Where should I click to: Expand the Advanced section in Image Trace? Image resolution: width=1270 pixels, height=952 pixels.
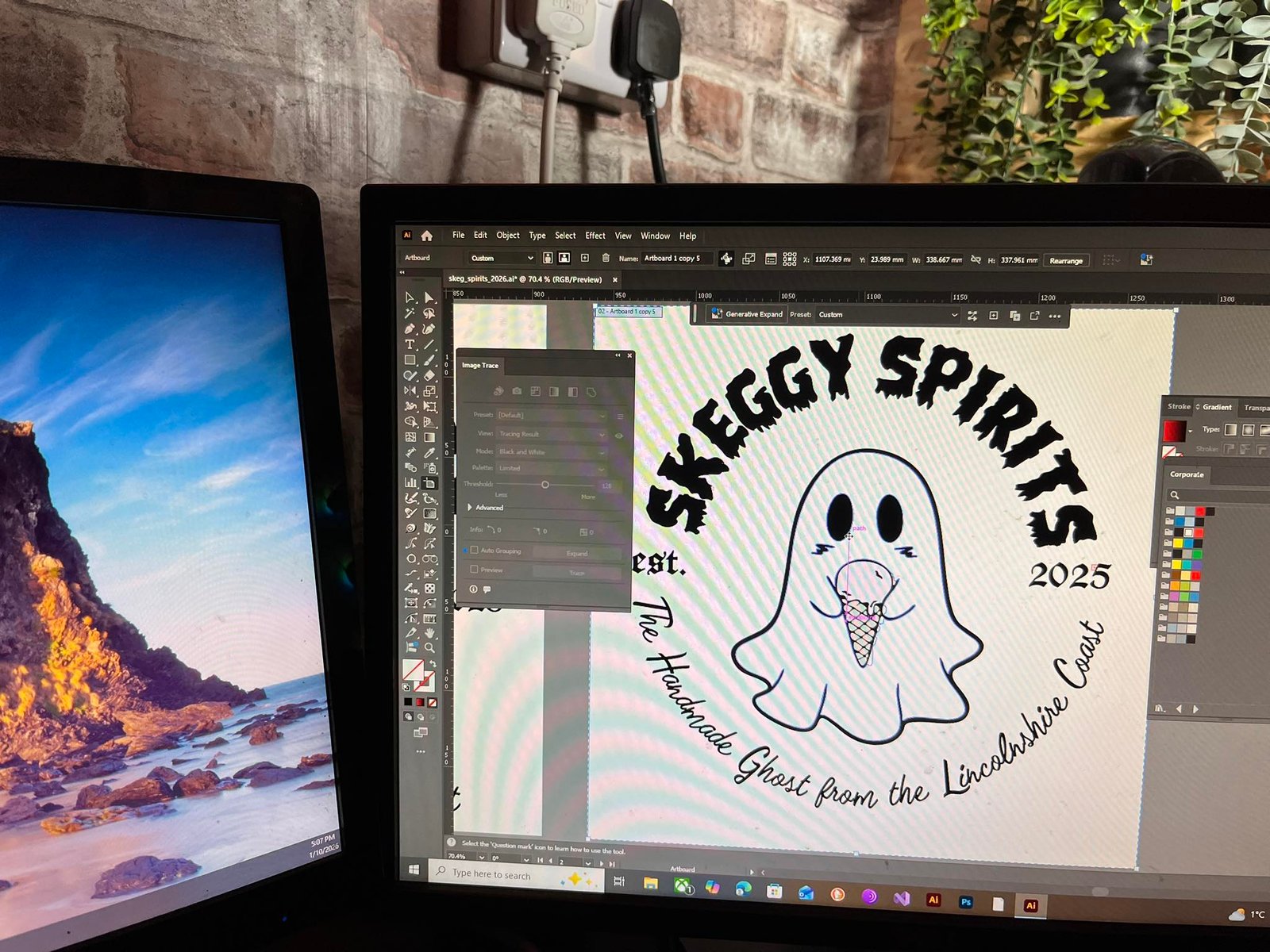click(471, 507)
